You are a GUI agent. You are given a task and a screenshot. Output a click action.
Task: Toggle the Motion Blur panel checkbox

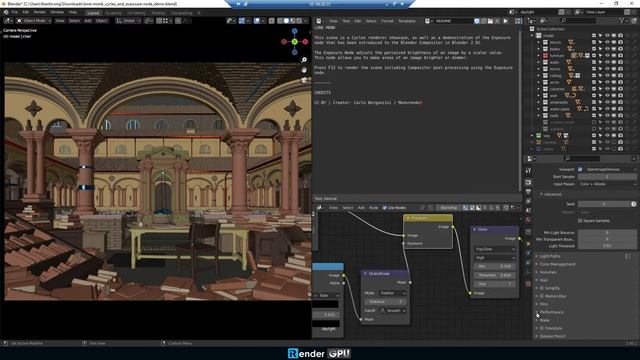[542, 296]
